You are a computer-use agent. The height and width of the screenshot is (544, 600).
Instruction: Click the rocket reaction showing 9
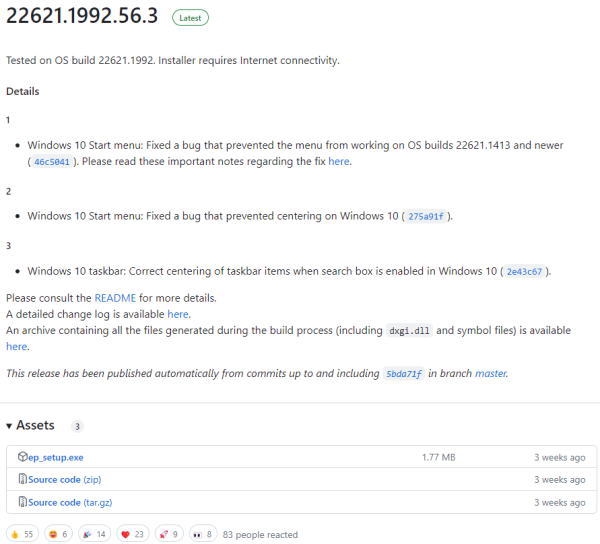point(169,534)
